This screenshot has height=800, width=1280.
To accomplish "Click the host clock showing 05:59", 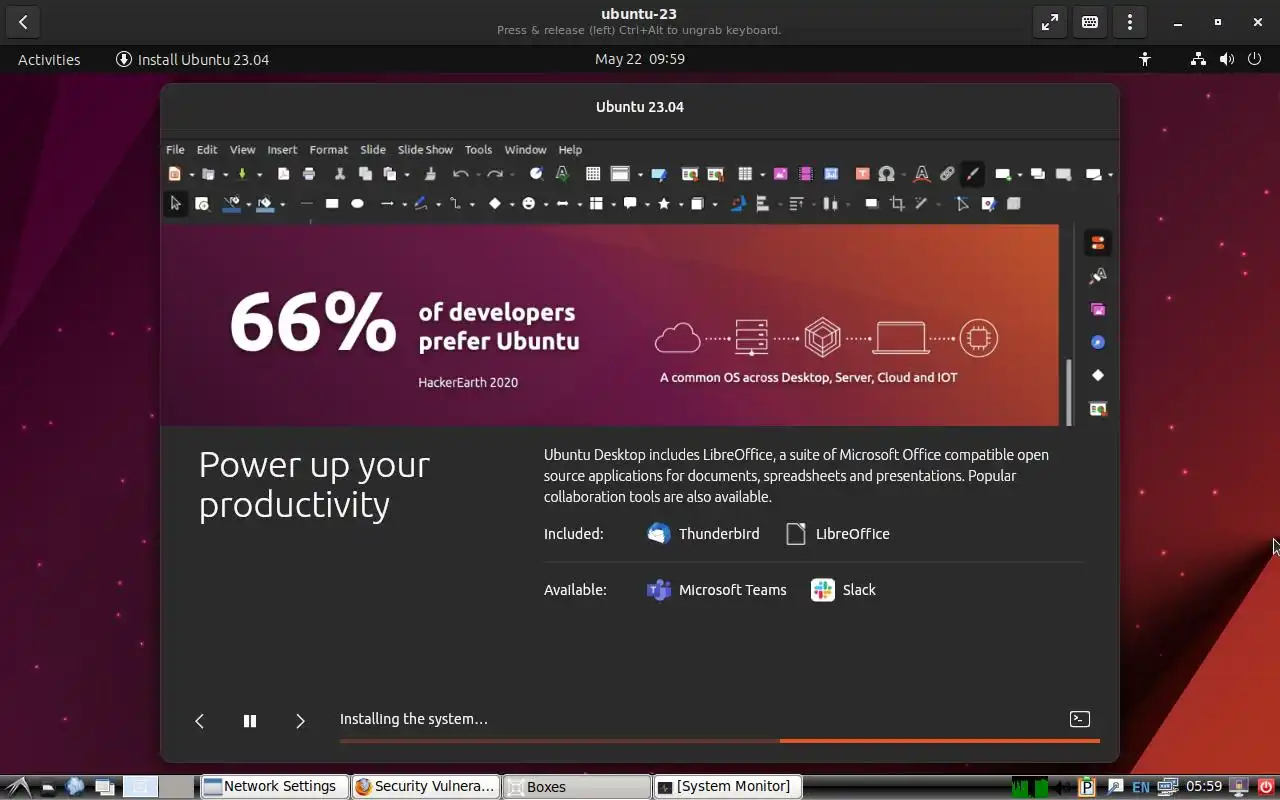I will click(x=1204, y=787).
